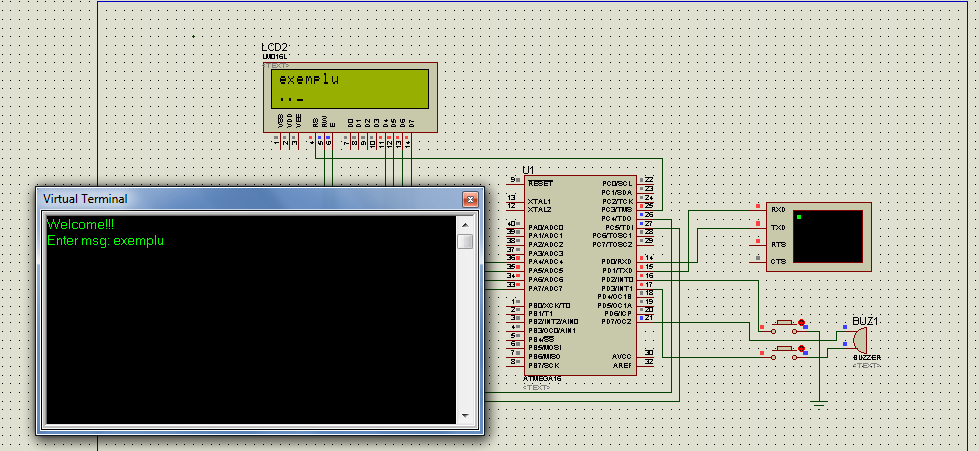Click the 'U1' reference label

point(529,170)
